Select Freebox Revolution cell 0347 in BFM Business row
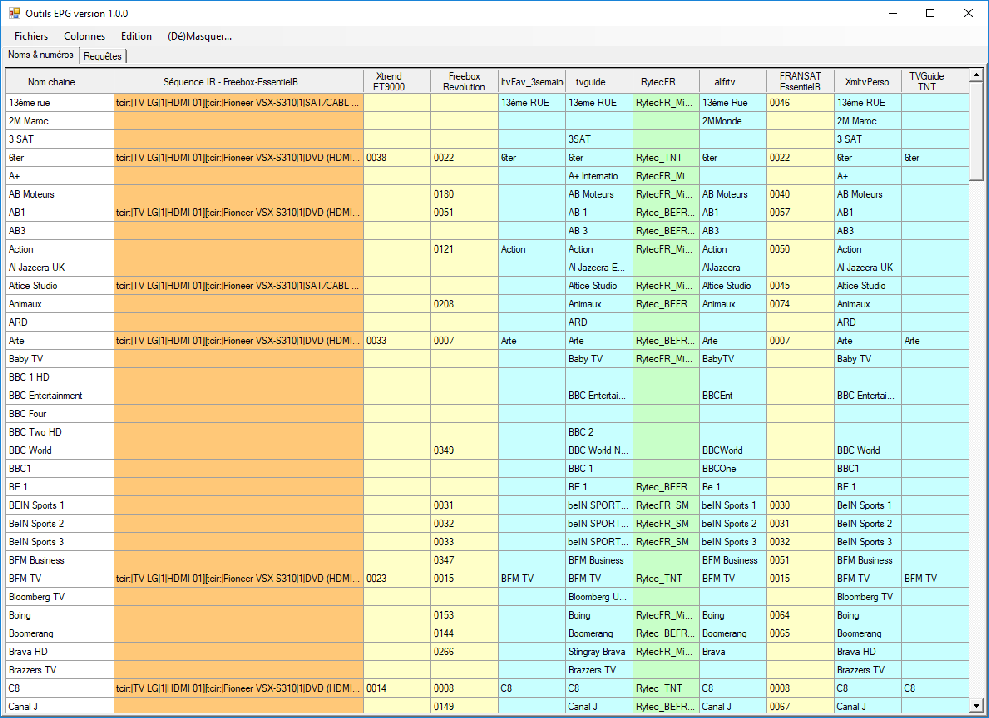 coord(465,560)
